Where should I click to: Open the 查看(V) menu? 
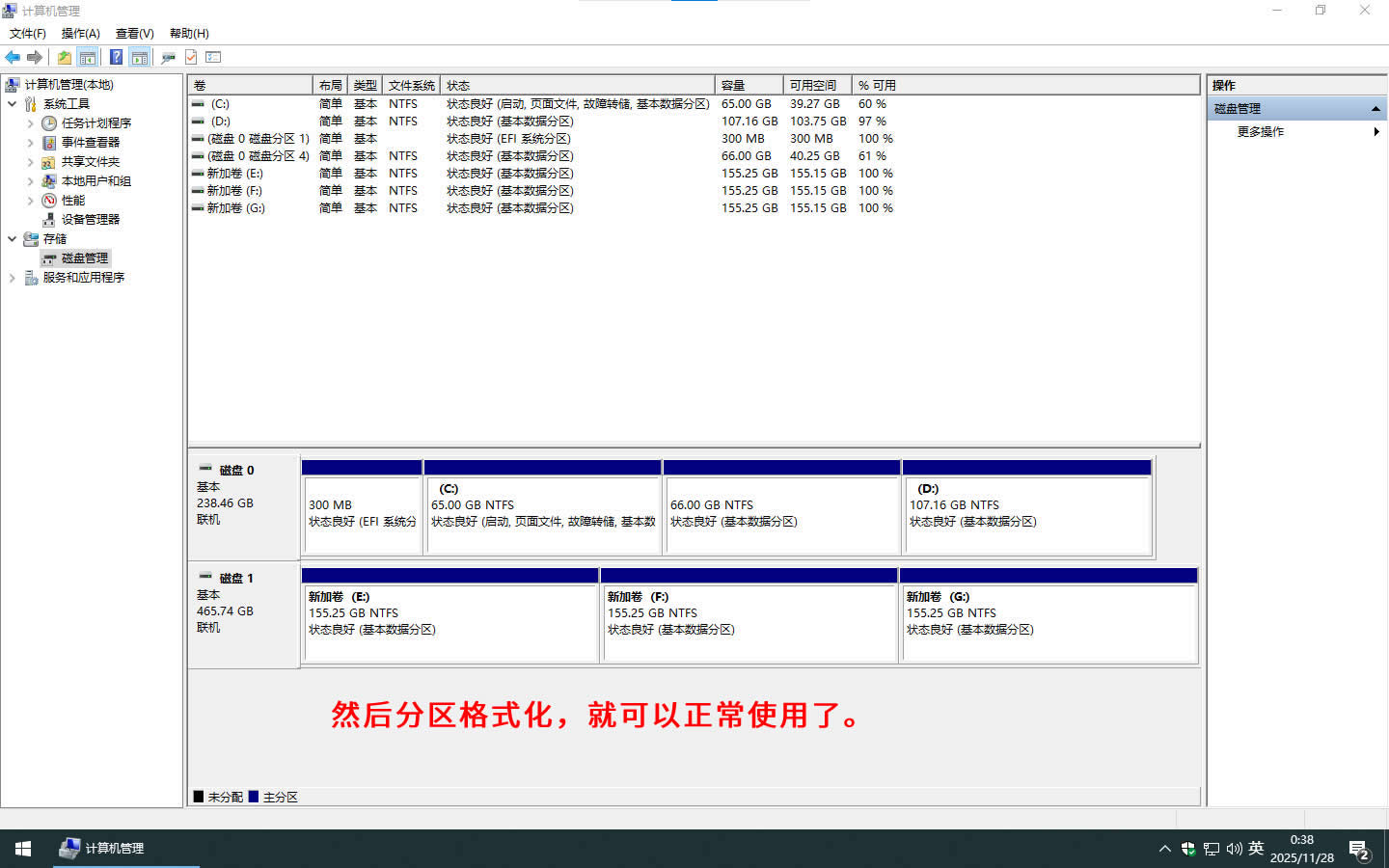click(134, 34)
